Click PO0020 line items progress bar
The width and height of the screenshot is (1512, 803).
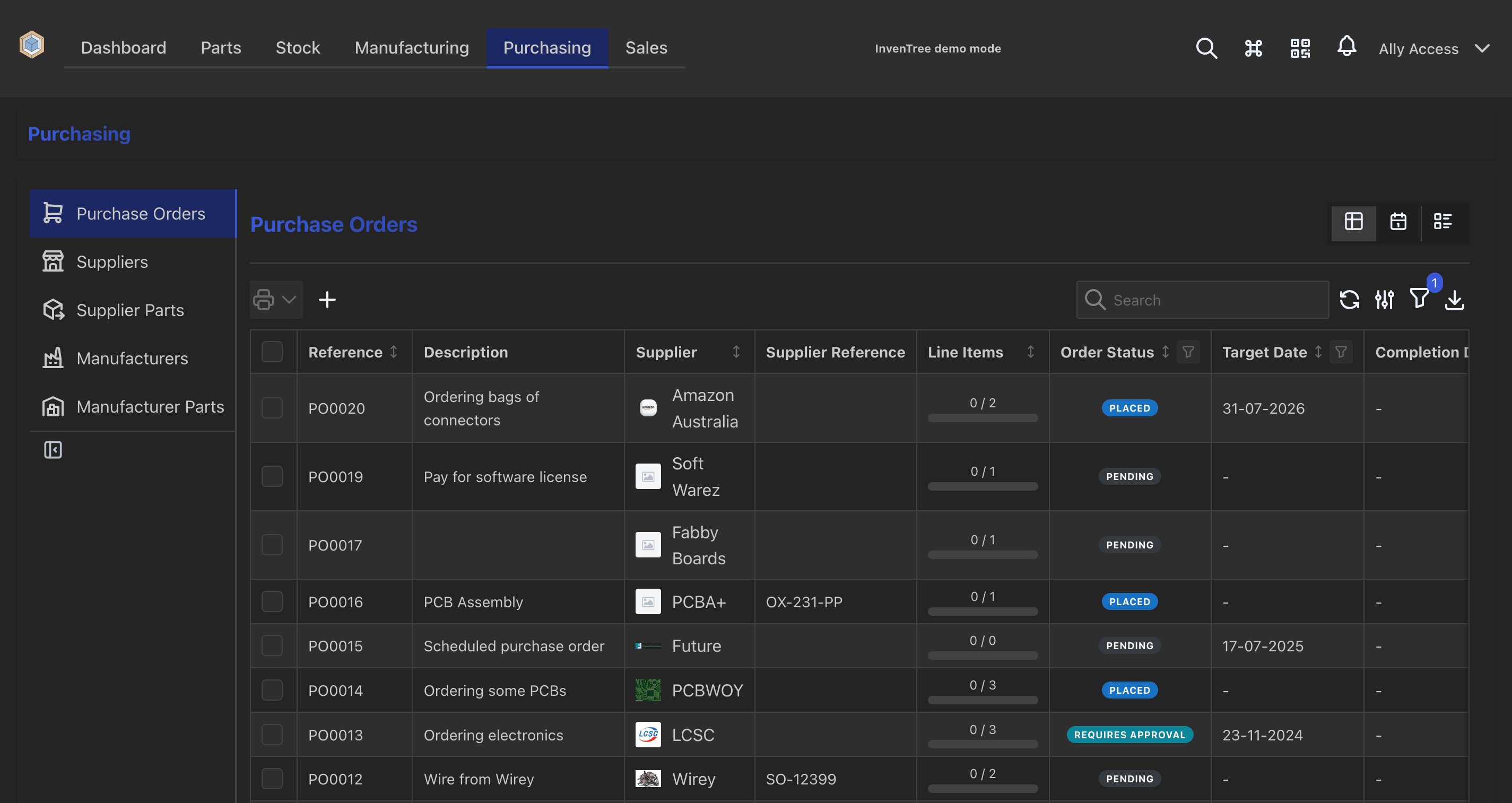point(983,418)
